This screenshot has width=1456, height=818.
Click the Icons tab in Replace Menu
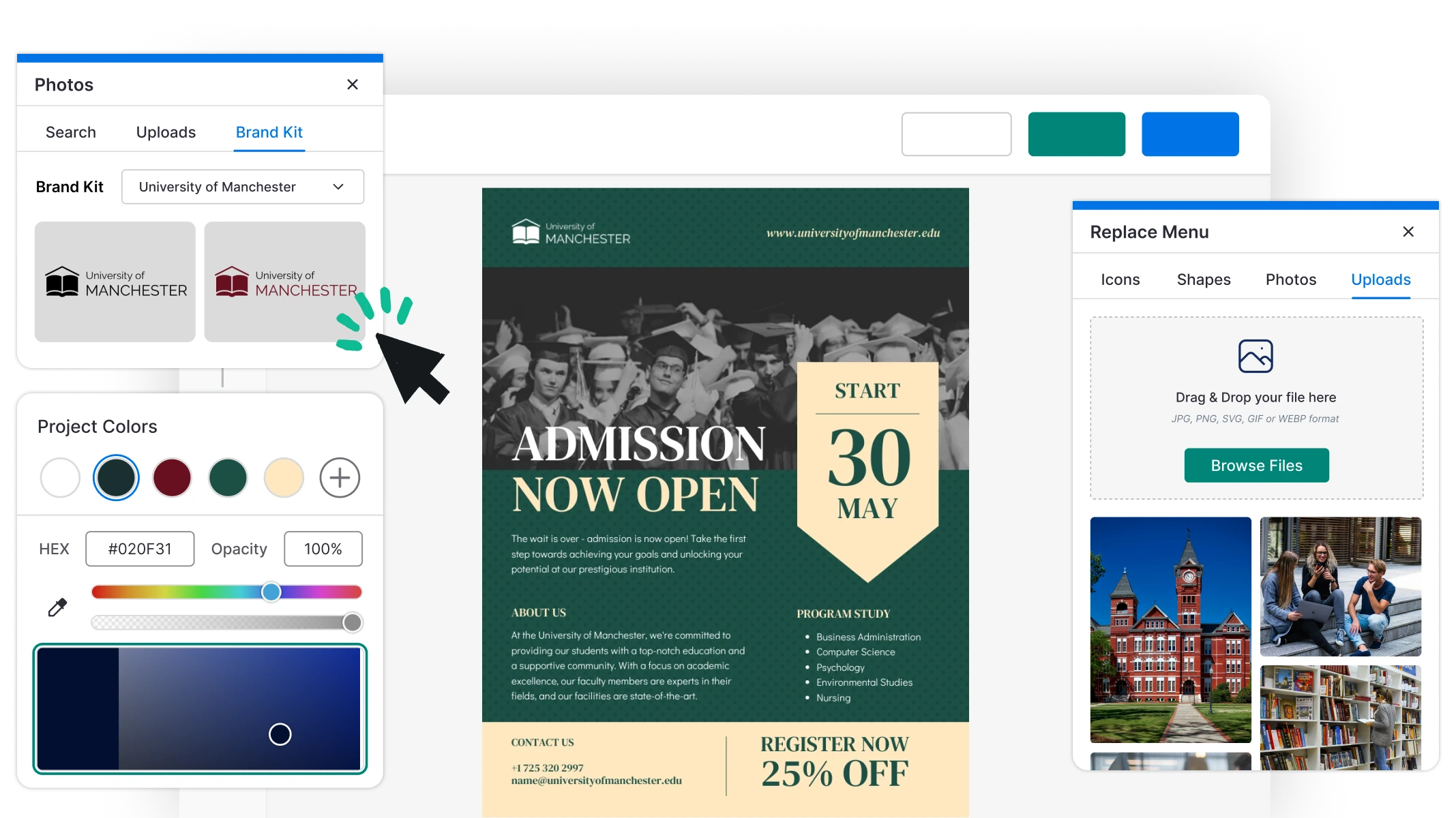click(x=1120, y=280)
